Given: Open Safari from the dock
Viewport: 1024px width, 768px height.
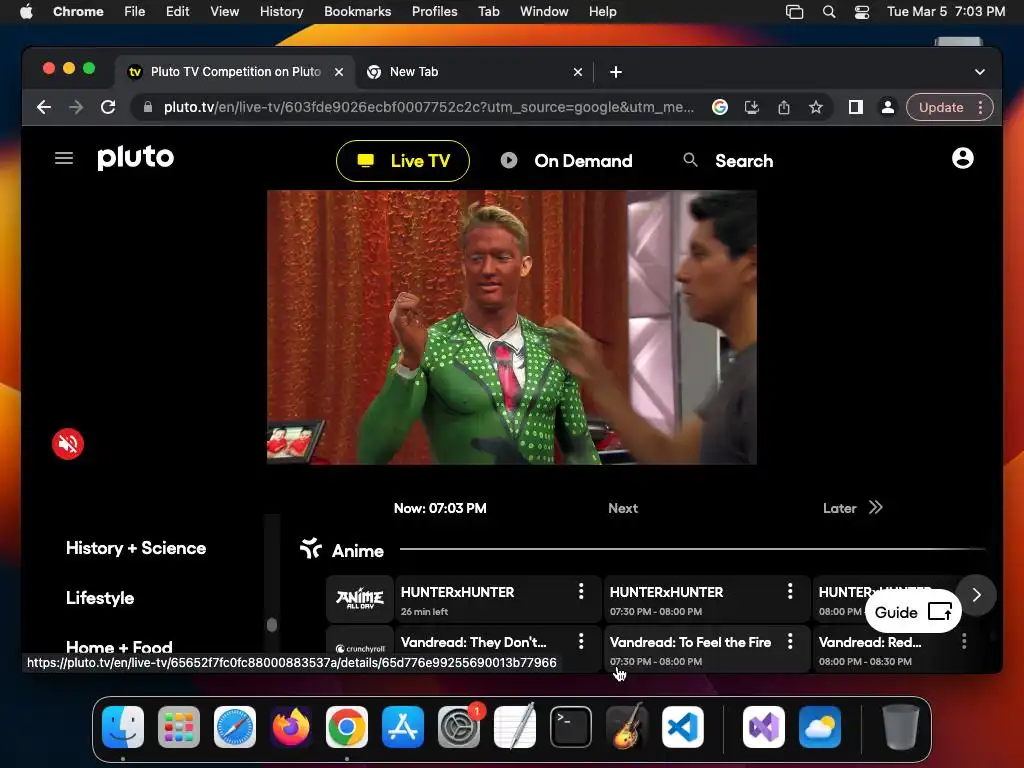Looking at the screenshot, I should (x=235, y=727).
